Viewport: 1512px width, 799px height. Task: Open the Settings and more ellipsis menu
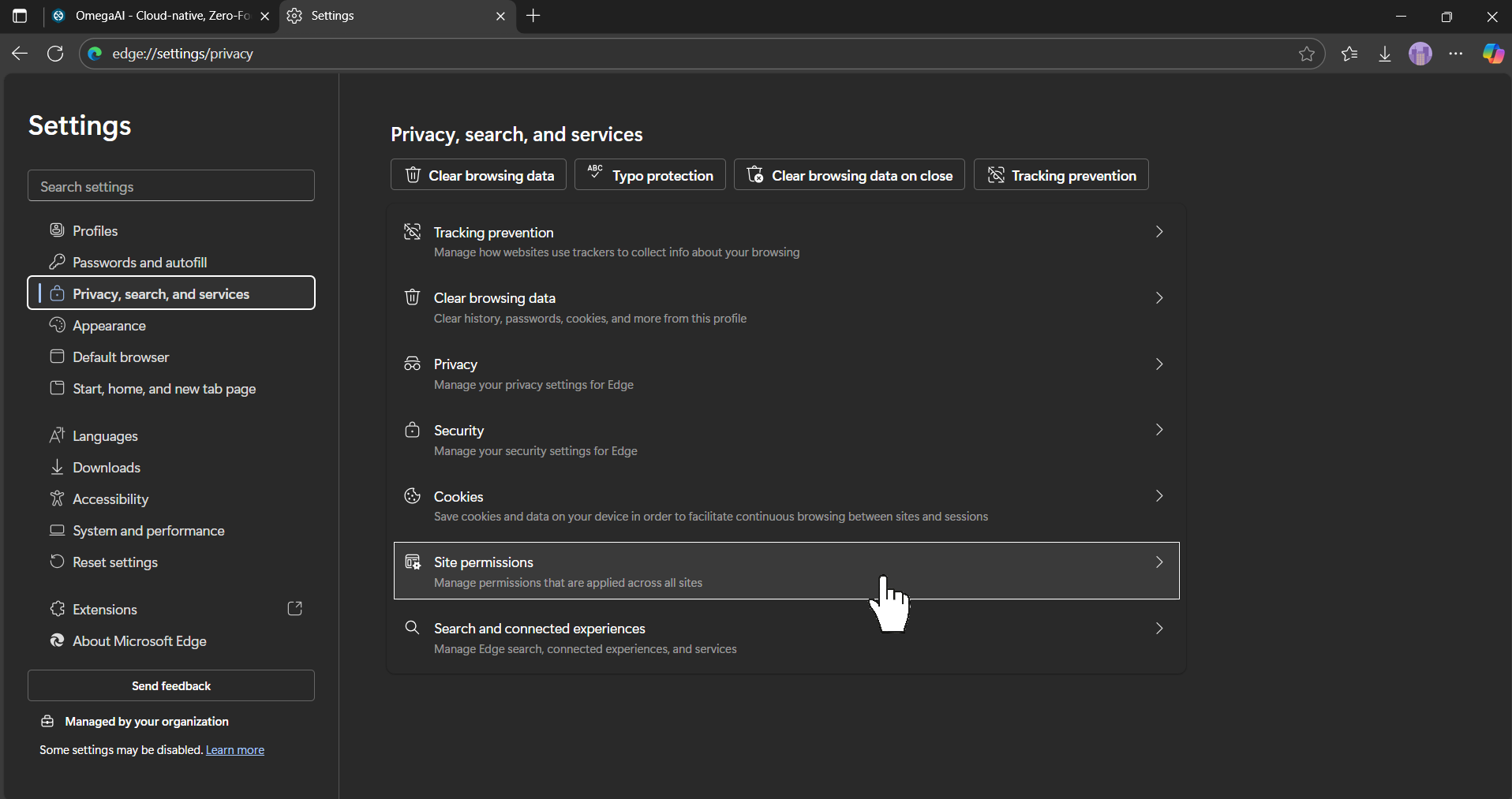point(1456,54)
